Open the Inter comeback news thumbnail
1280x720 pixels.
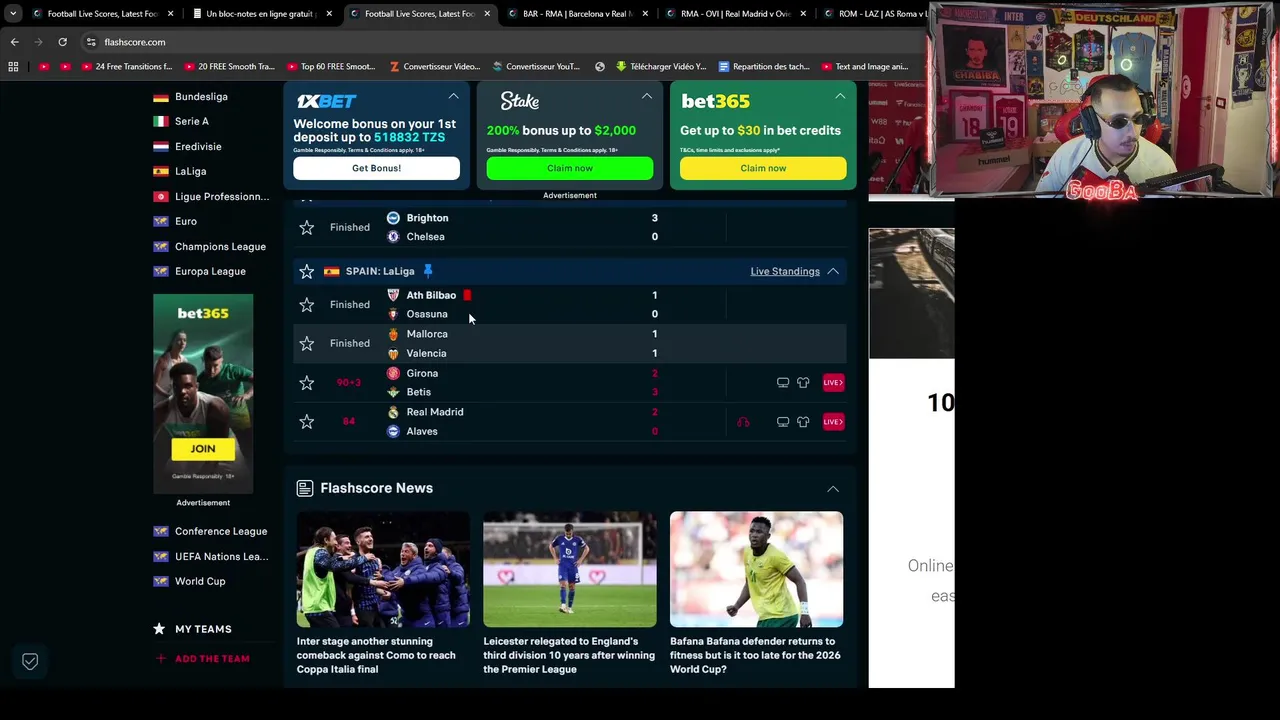383,570
